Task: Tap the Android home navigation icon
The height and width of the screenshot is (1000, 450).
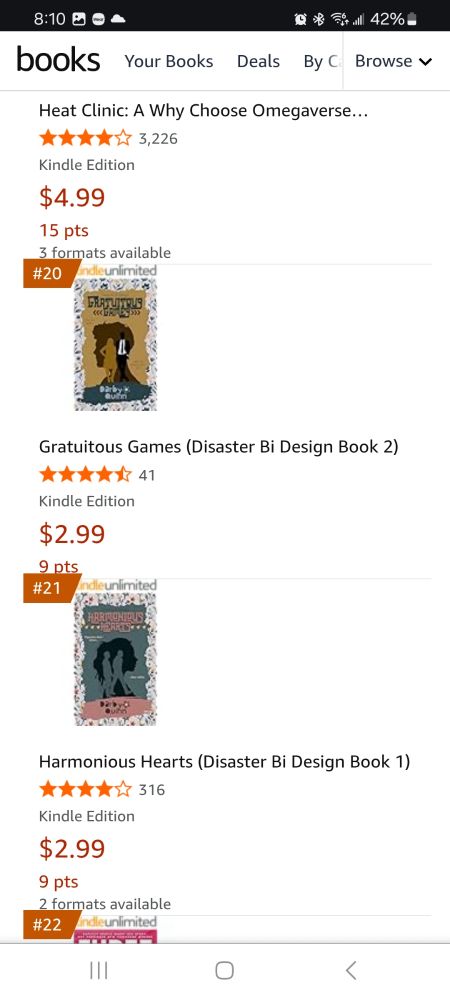Action: point(224,970)
